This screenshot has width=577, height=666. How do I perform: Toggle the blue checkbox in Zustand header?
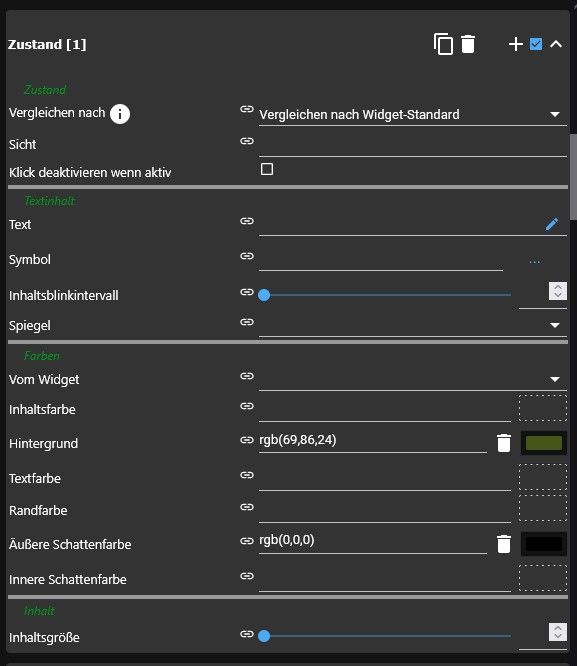click(x=536, y=44)
